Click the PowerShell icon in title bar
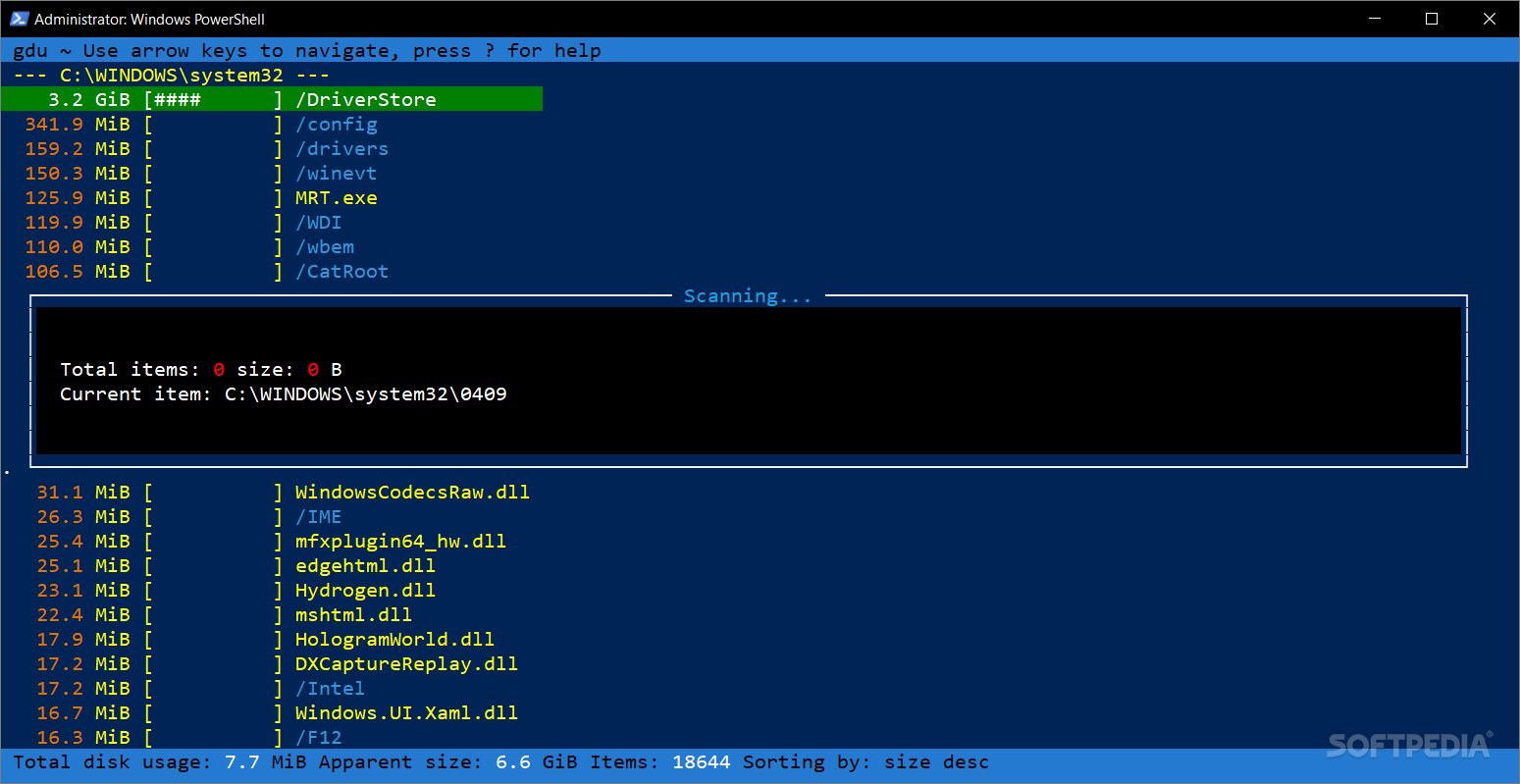1520x784 pixels. pos(20,19)
